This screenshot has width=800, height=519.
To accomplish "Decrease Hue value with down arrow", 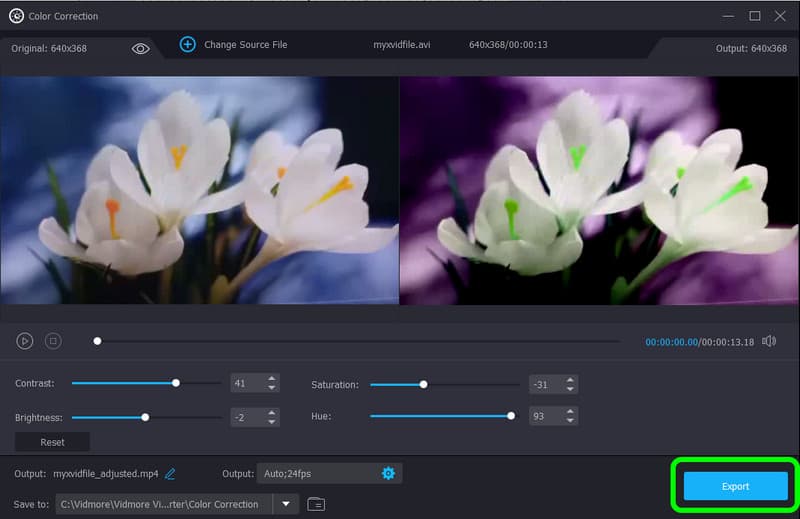I will tap(569, 420).
